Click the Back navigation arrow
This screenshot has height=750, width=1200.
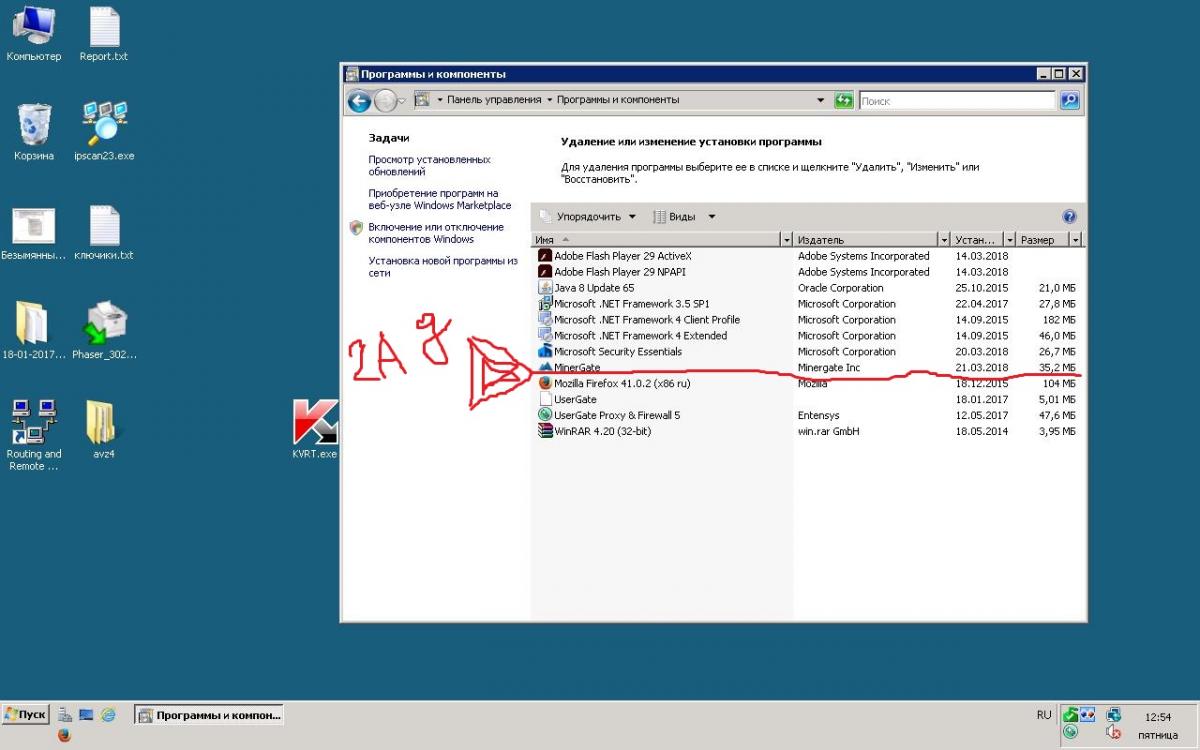[359, 101]
